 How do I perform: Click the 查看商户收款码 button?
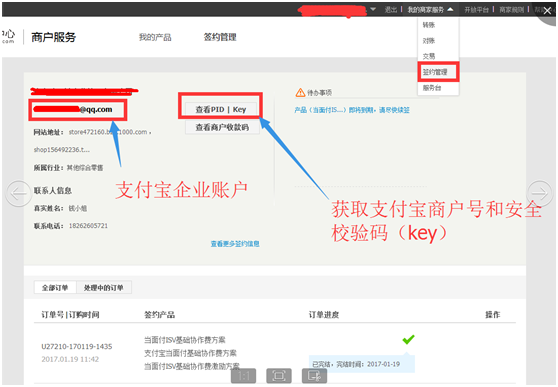point(222,127)
